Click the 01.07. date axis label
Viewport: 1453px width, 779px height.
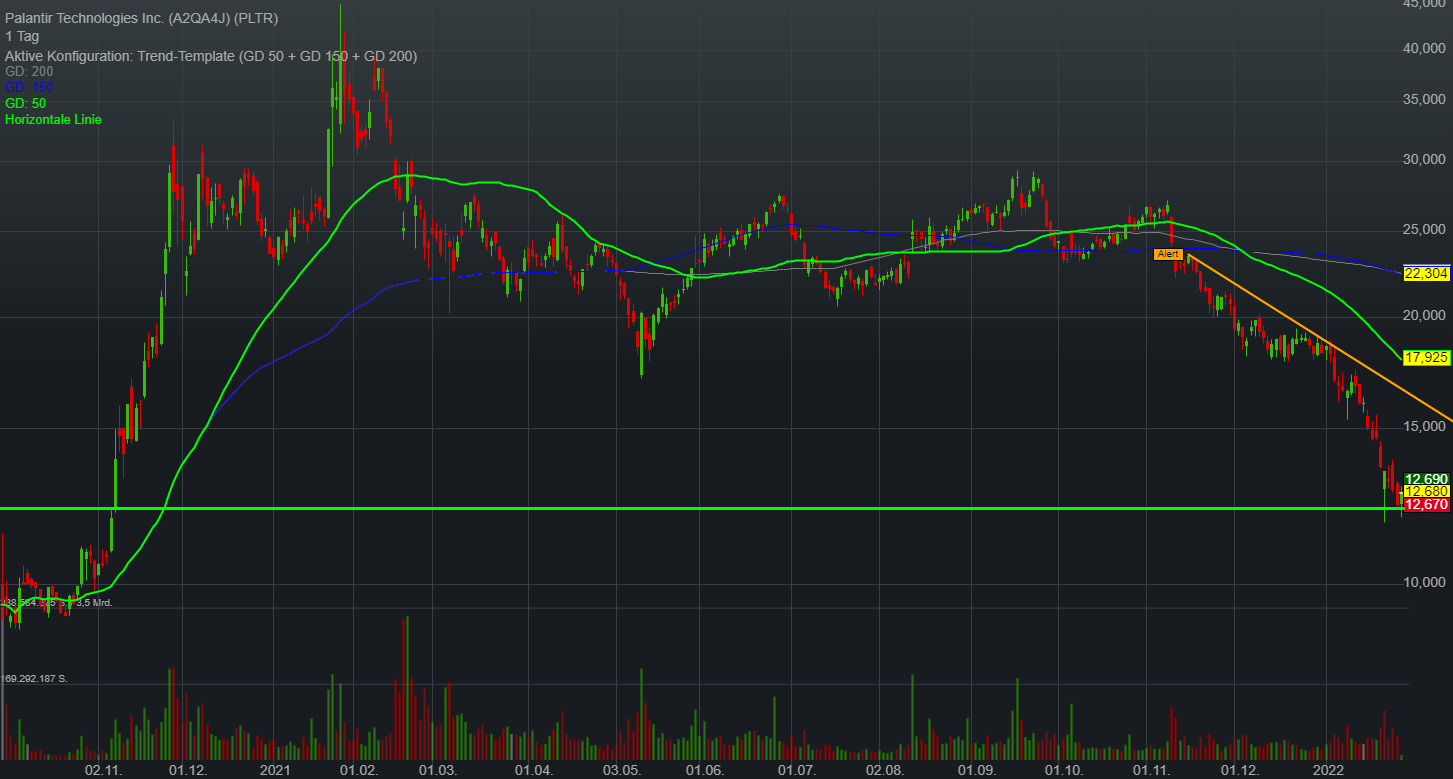click(798, 771)
